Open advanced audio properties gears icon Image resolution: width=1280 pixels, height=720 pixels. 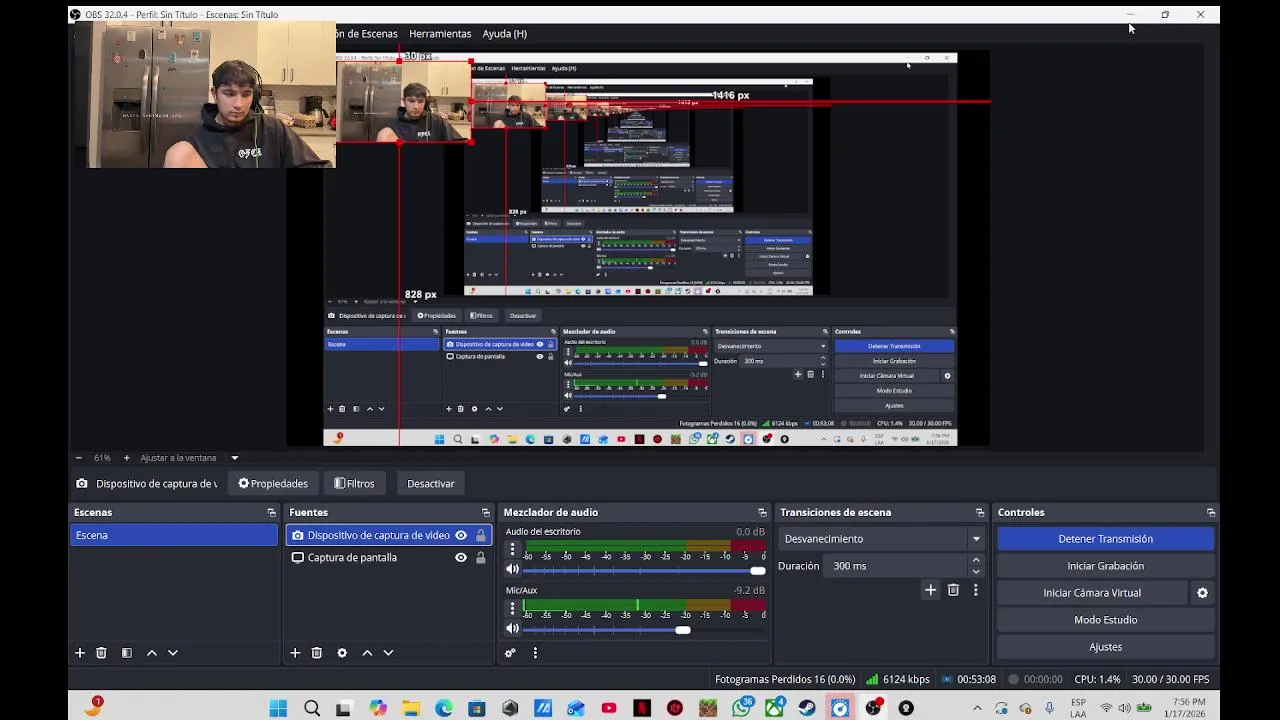pyautogui.click(x=510, y=653)
